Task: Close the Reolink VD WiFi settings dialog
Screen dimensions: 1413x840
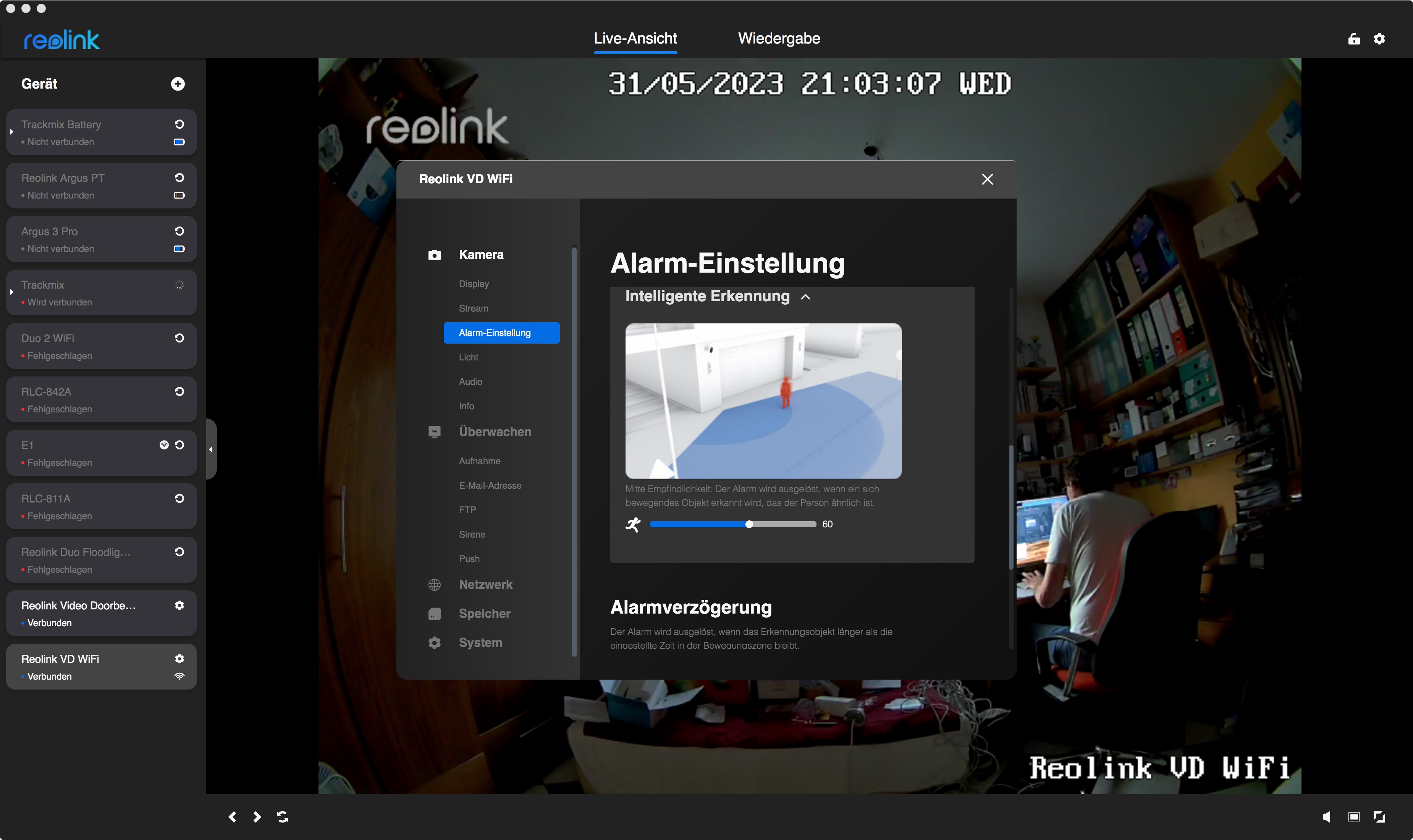Action: [987, 179]
